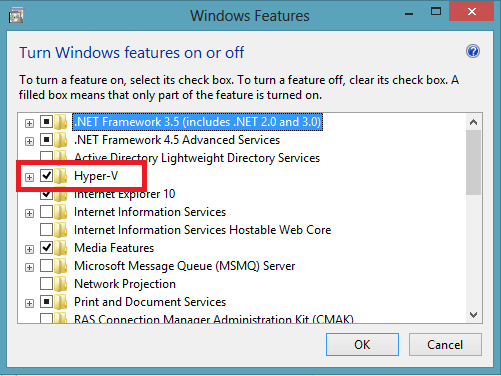Click the scrollbar down arrow
Screen dimensions: 501x376
pos(473,315)
